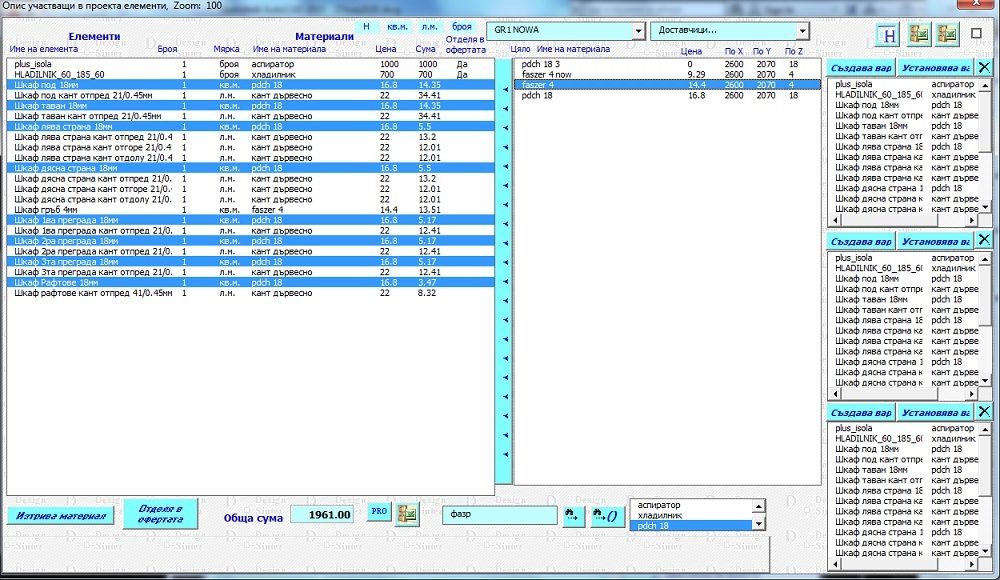Click the Excel export icon beside PRO

tap(407, 514)
